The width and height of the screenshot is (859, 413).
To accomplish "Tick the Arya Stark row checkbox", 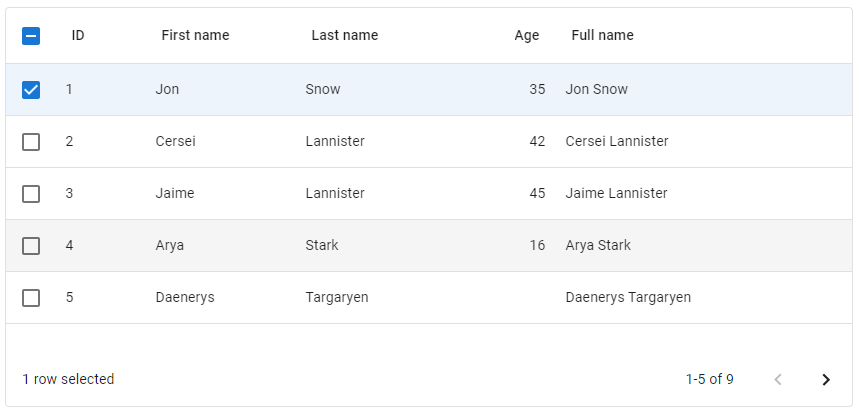I will pos(31,246).
